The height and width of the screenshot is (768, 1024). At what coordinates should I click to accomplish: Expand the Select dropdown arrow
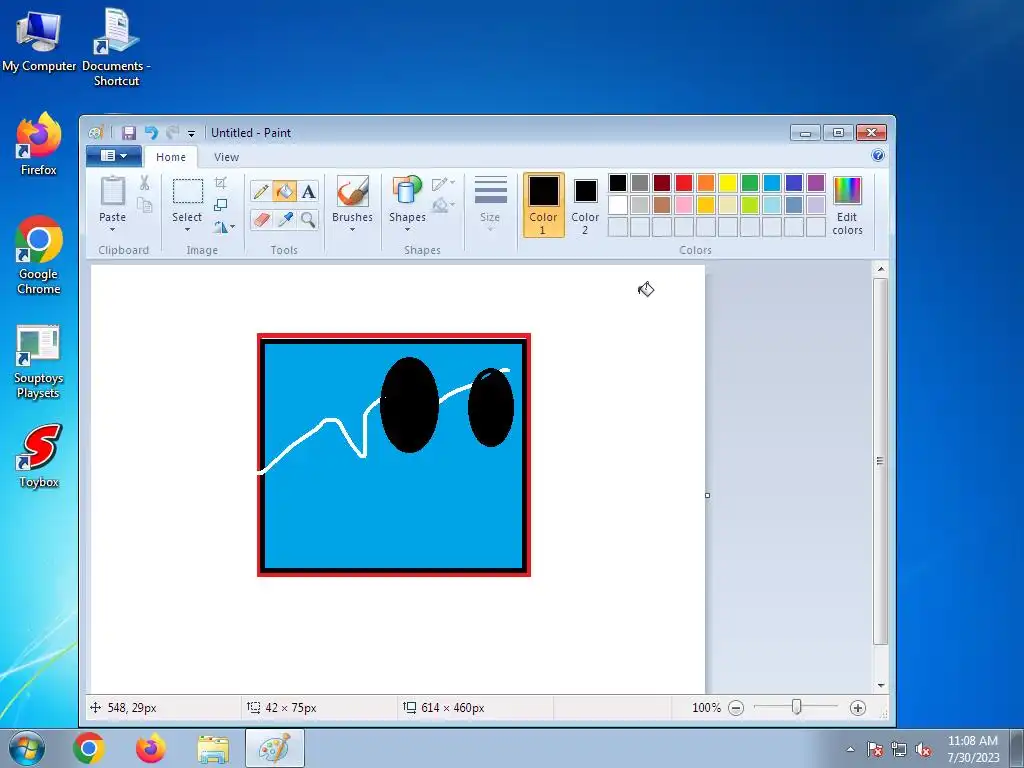[187, 229]
